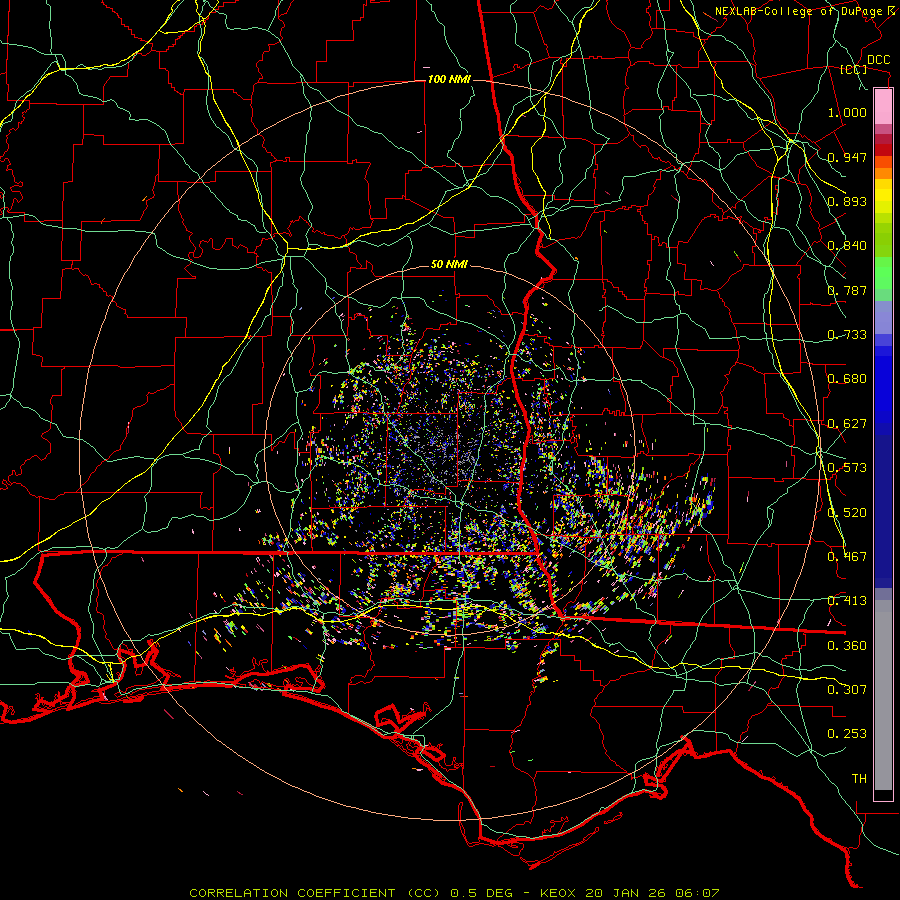Click the Correlation Coefficient KEOX caption text

pyautogui.click(x=454, y=893)
